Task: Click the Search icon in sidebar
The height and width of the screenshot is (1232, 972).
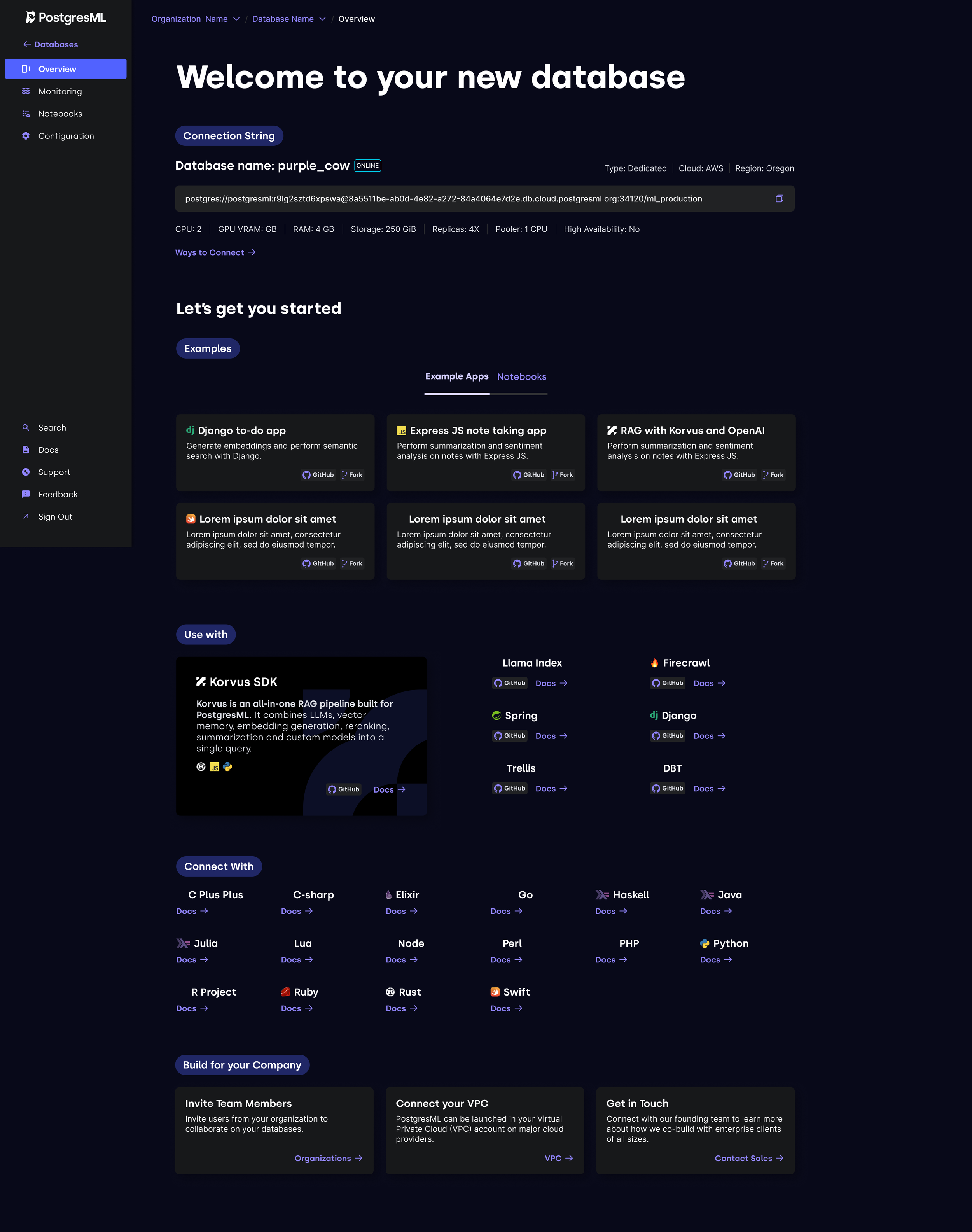Action: [x=26, y=427]
